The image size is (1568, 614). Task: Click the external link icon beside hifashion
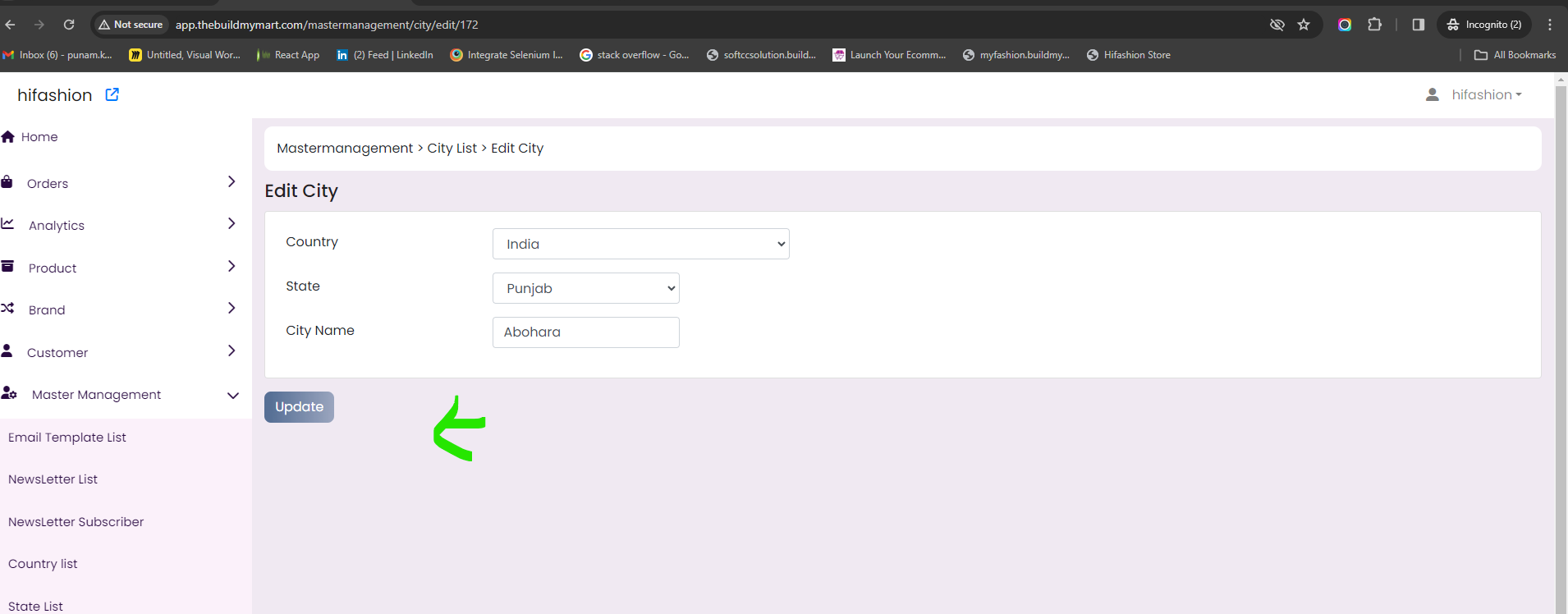[112, 94]
